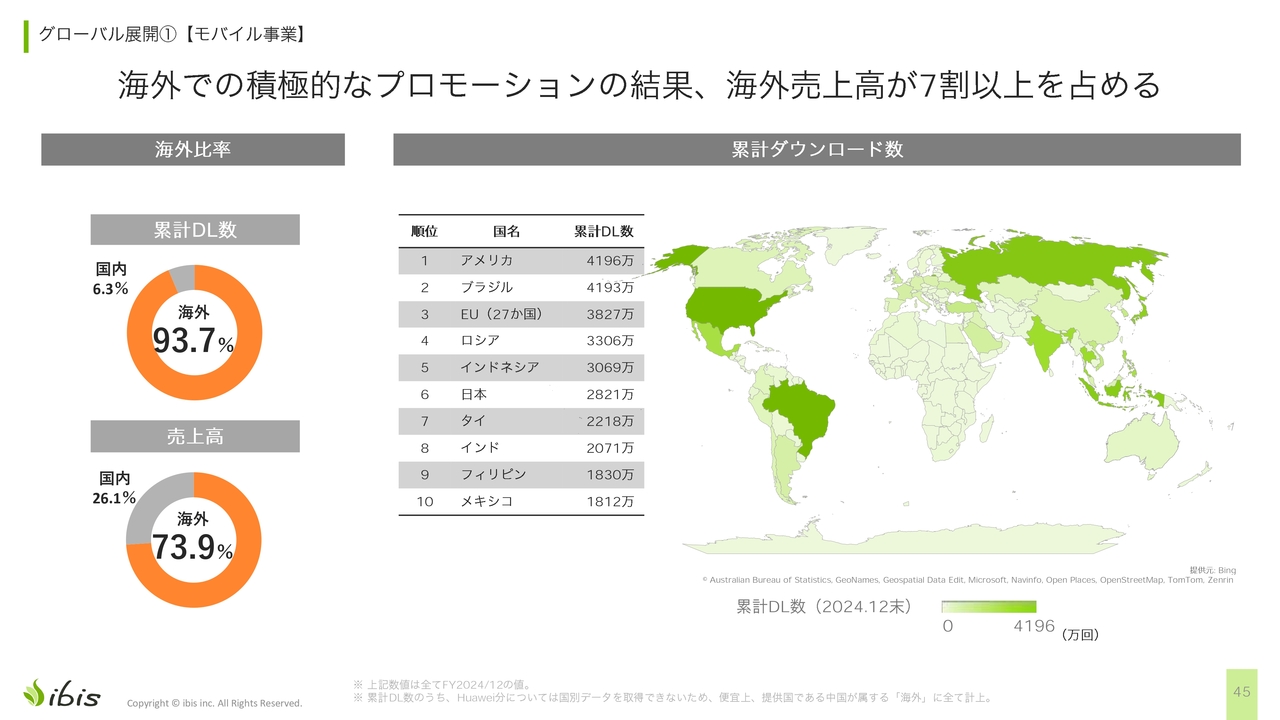Screen dimensions: 1280x720
Task: Select the インドネシア table cell
Action: [x=499, y=368]
